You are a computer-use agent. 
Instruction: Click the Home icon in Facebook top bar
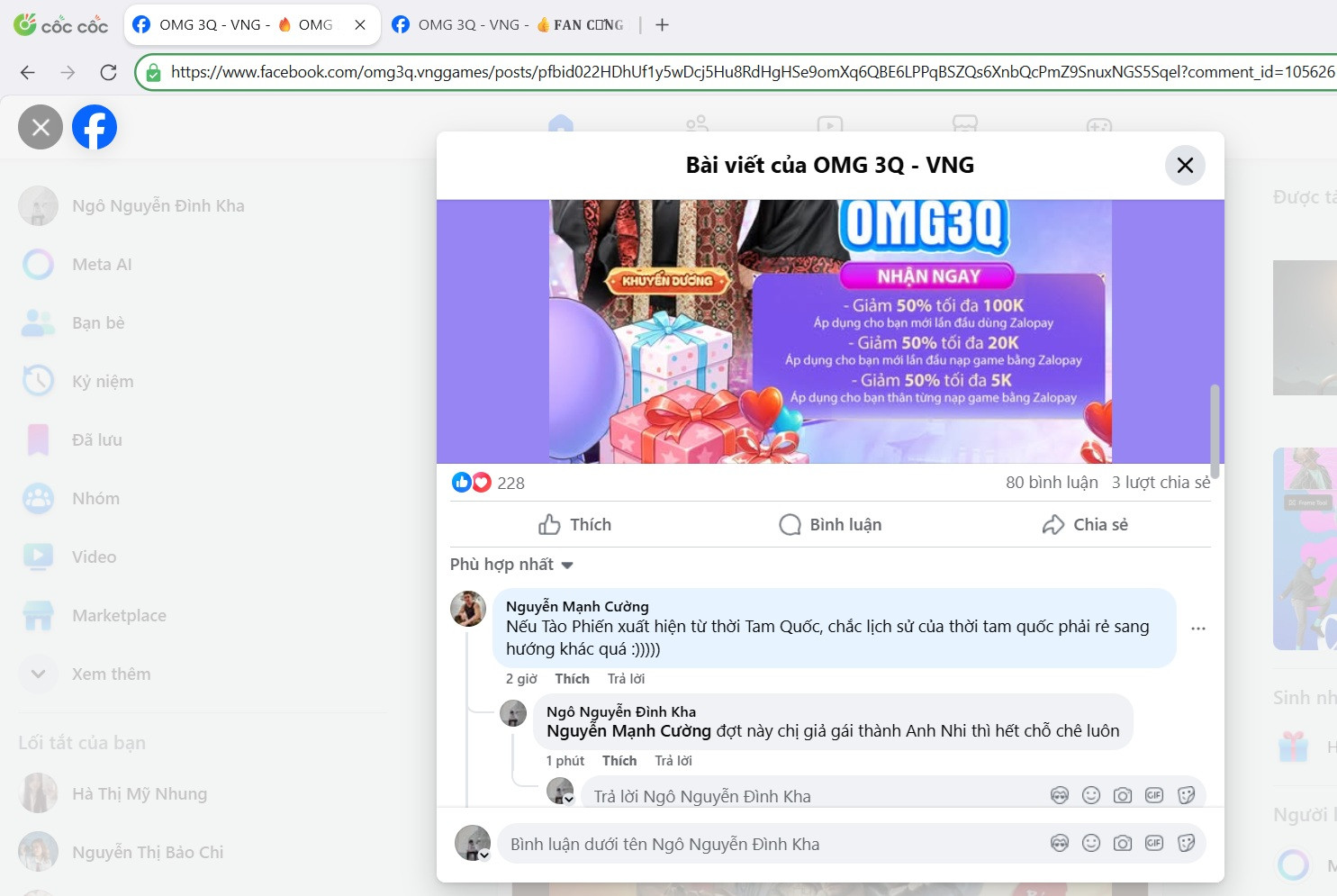(561, 124)
